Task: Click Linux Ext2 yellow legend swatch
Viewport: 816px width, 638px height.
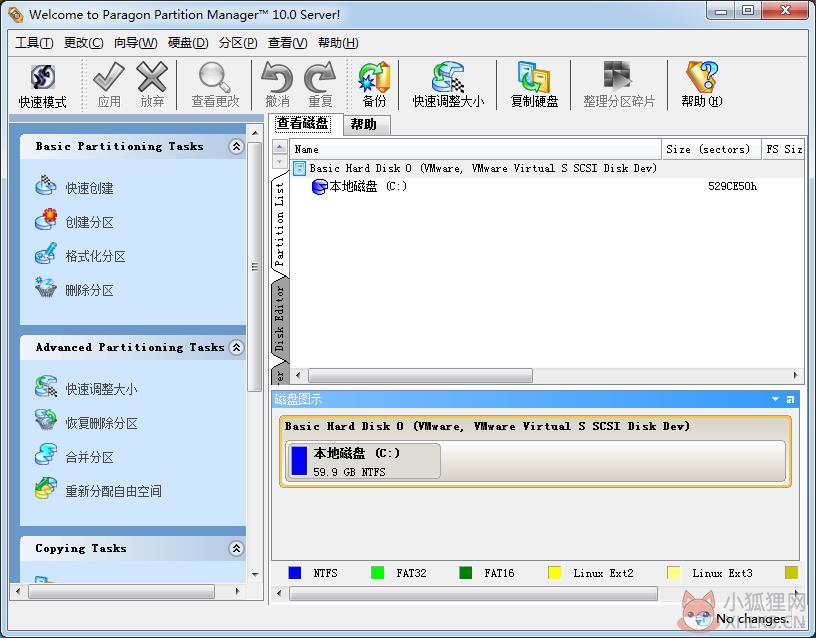Action: click(x=554, y=573)
